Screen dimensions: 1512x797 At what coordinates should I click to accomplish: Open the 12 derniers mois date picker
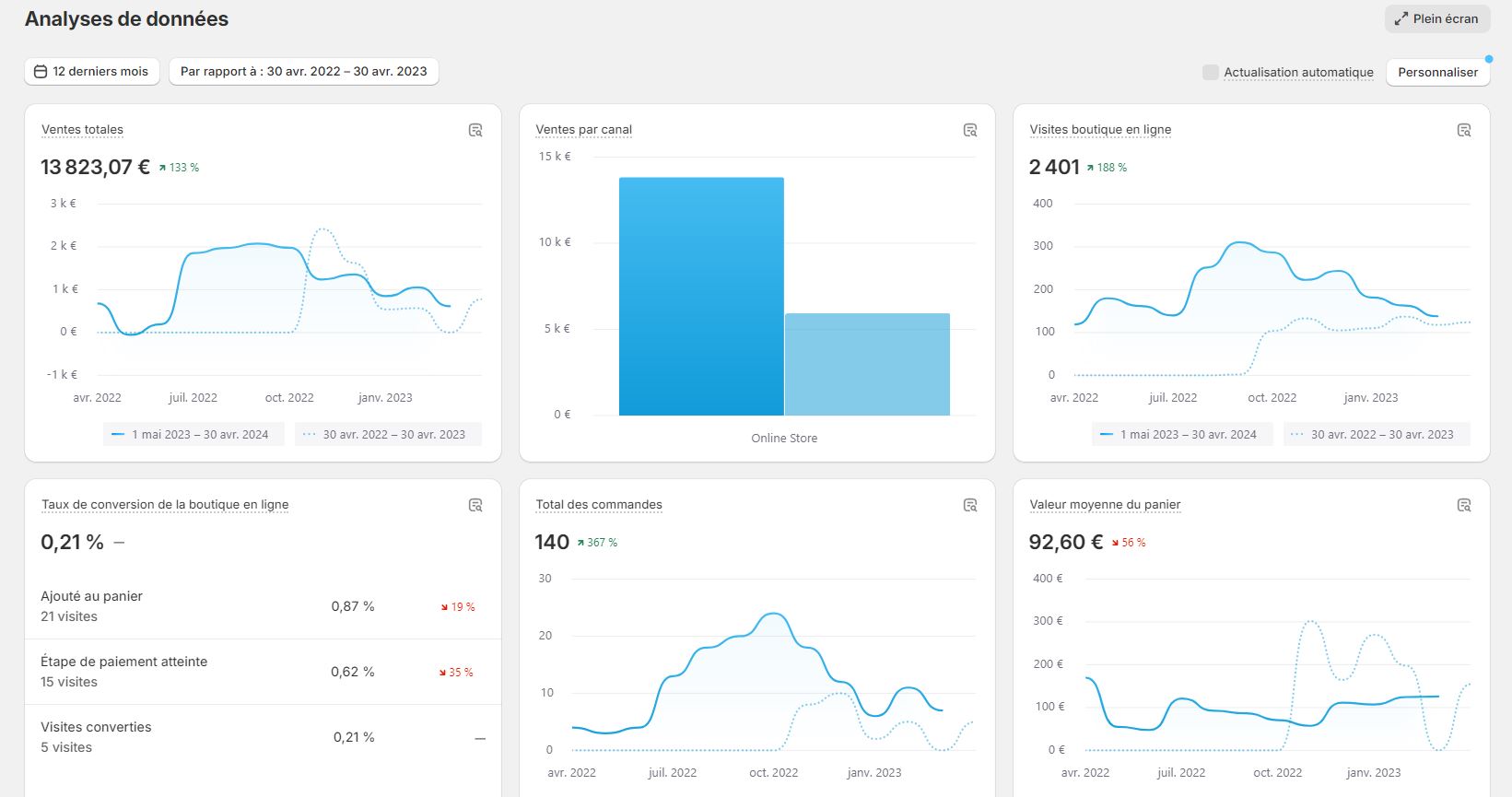click(92, 71)
